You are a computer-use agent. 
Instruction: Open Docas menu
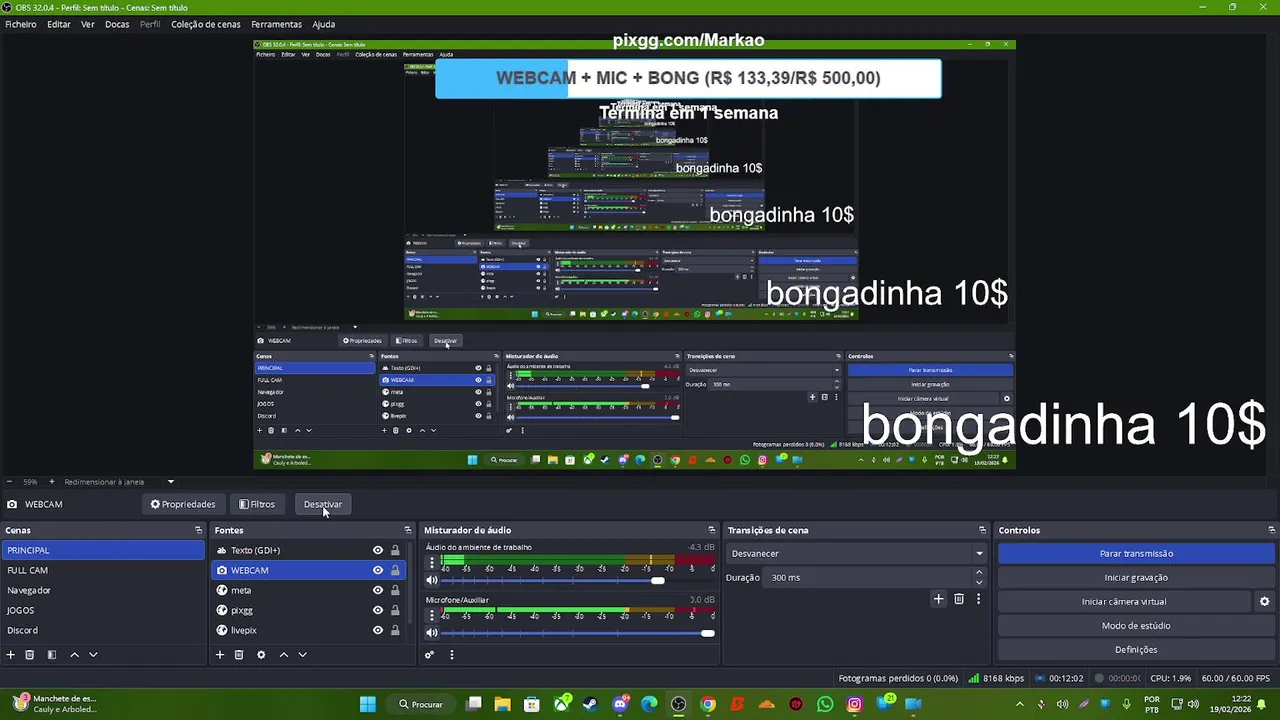point(117,24)
